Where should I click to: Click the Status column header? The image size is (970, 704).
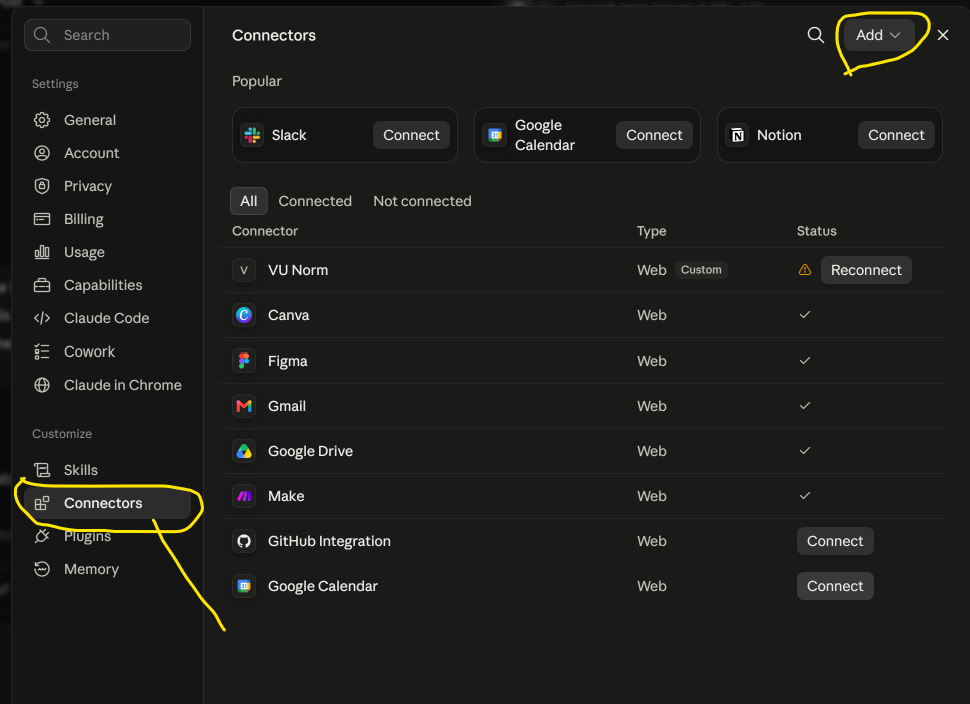816,231
